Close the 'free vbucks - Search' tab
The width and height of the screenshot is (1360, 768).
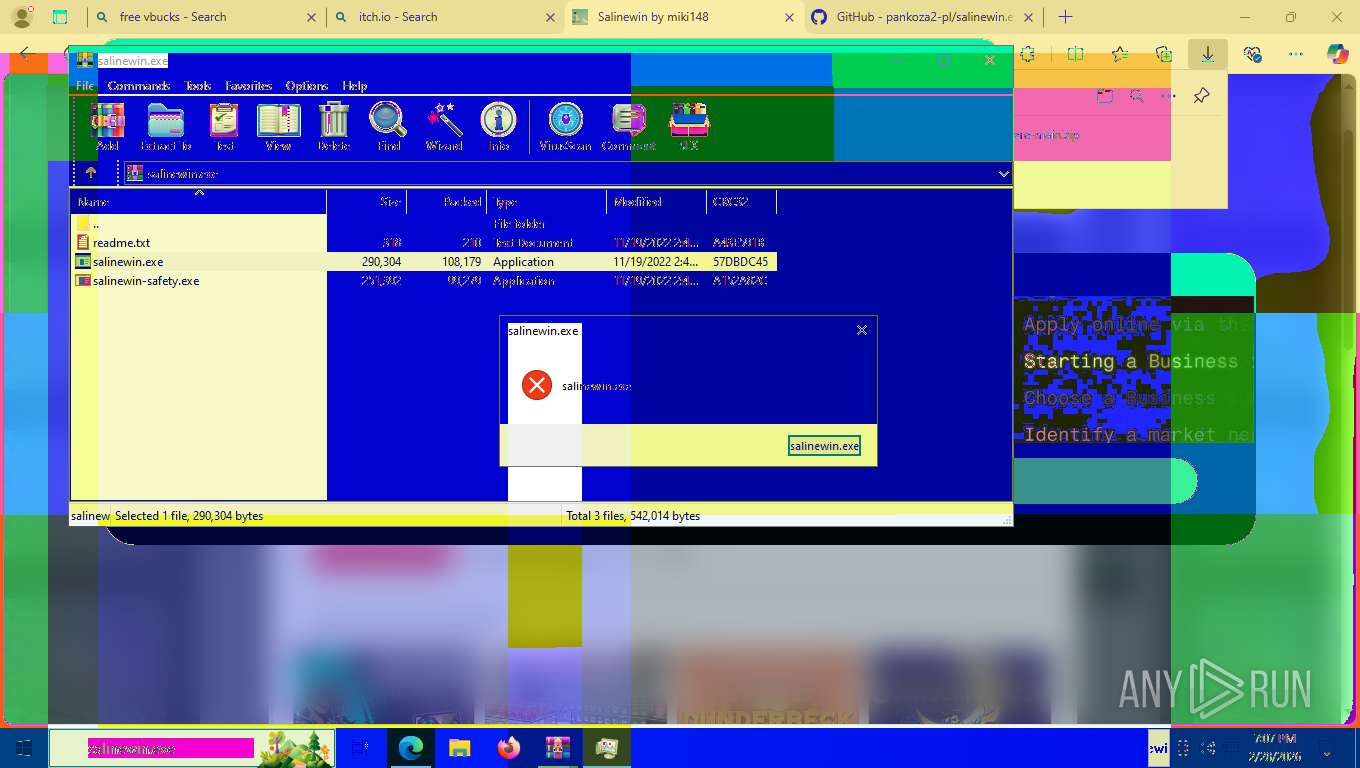coord(310,17)
